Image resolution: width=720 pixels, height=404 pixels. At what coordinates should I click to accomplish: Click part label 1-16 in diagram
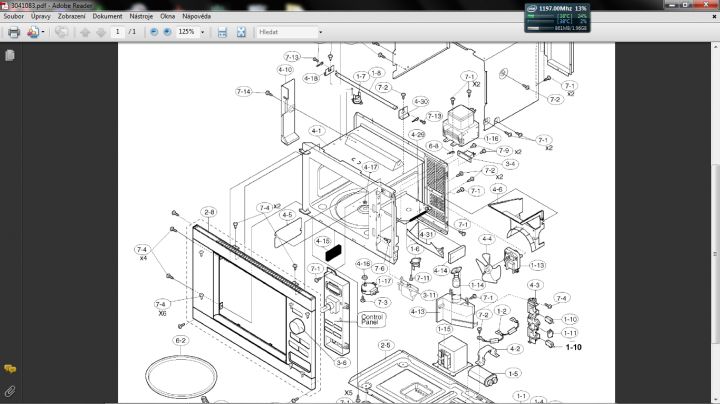492,138
